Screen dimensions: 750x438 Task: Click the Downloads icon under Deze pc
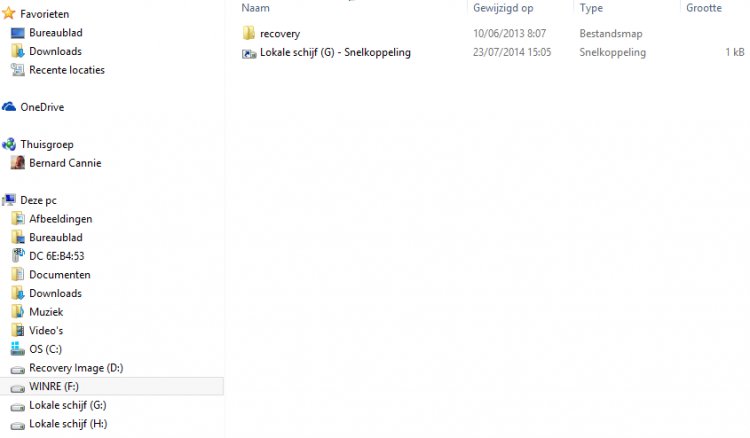point(18,293)
